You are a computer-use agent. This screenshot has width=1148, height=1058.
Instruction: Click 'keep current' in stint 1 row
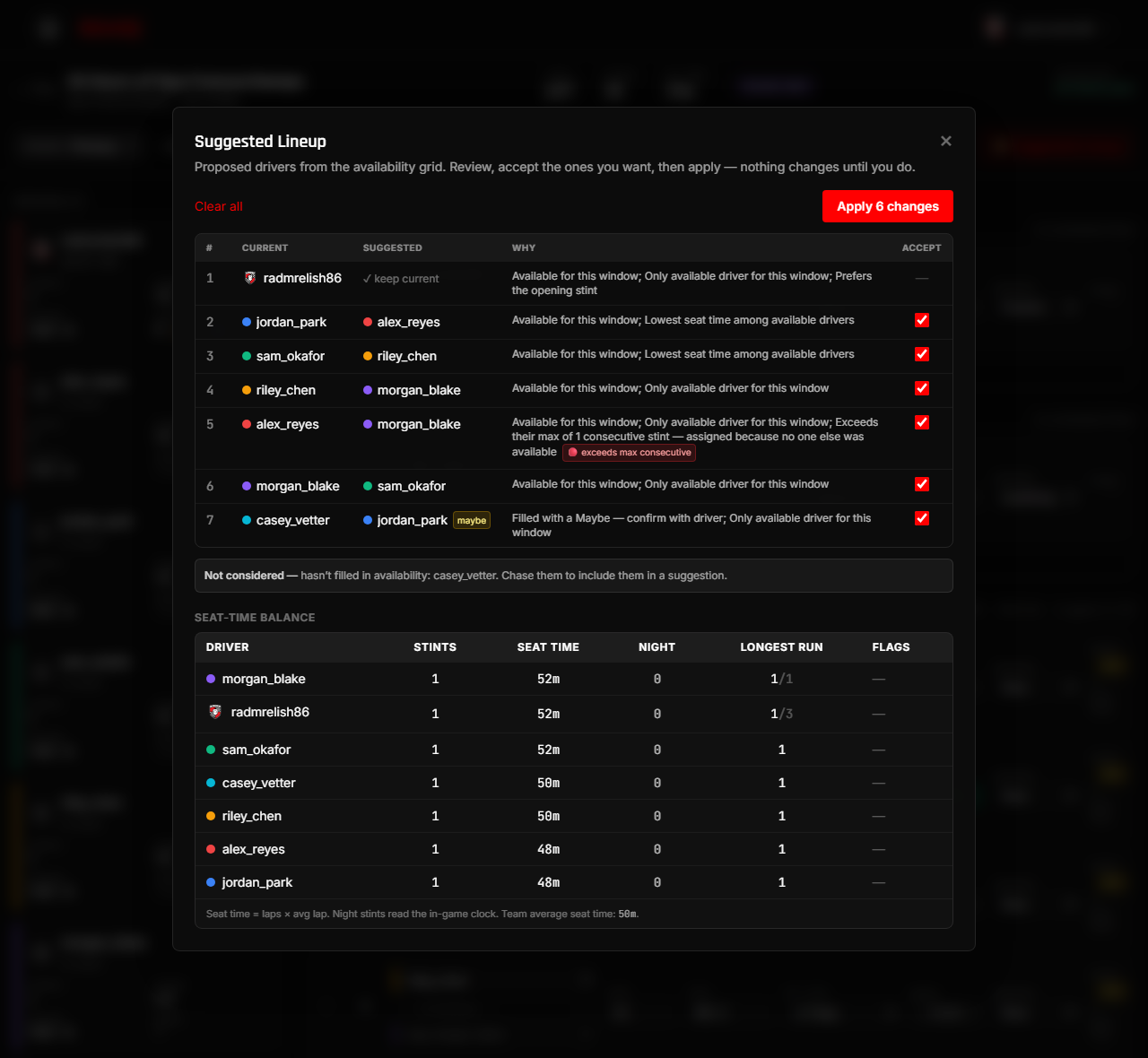pos(401,279)
